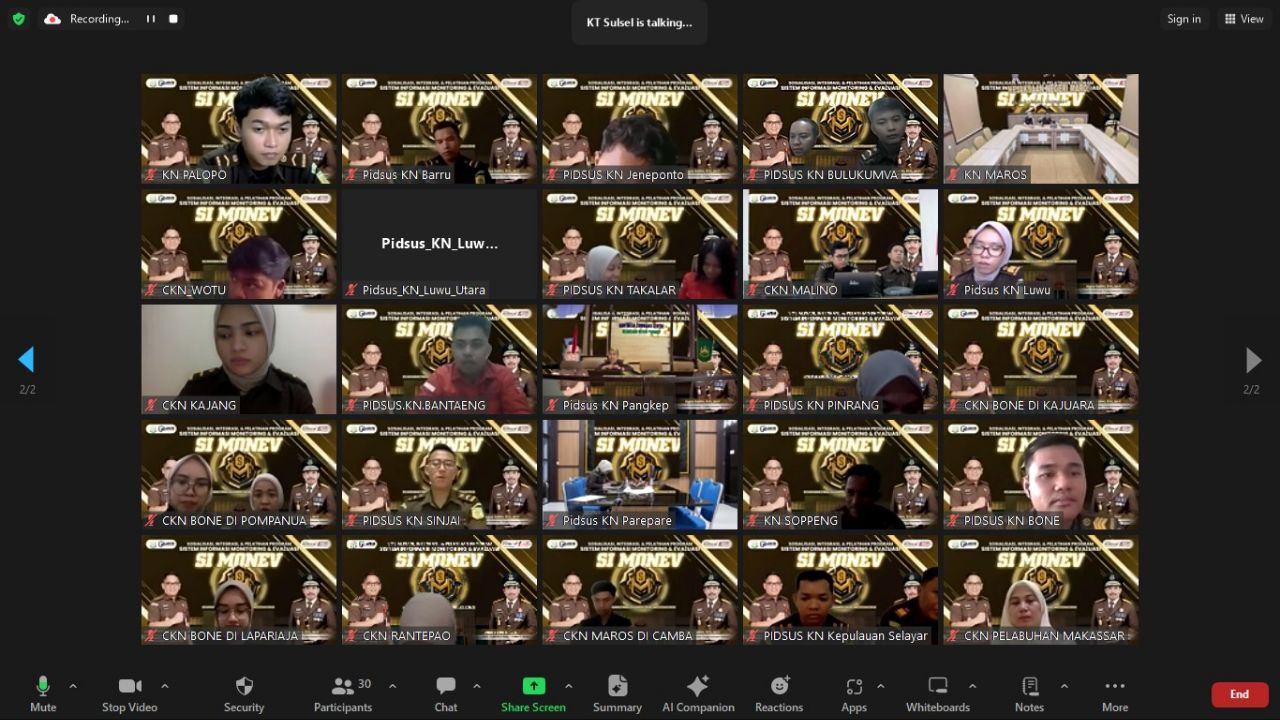The image size is (1280, 720).
Task: Open the Security shield options
Action: click(244, 694)
